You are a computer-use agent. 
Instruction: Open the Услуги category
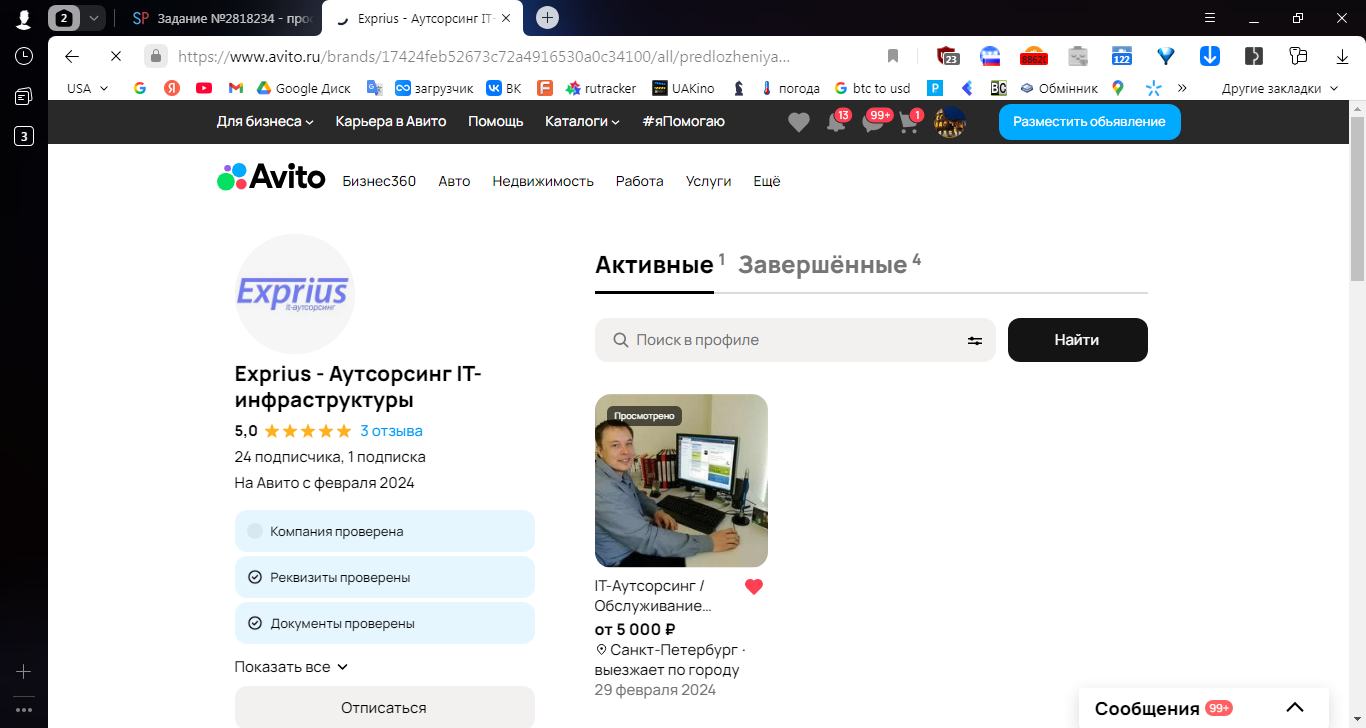point(708,181)
